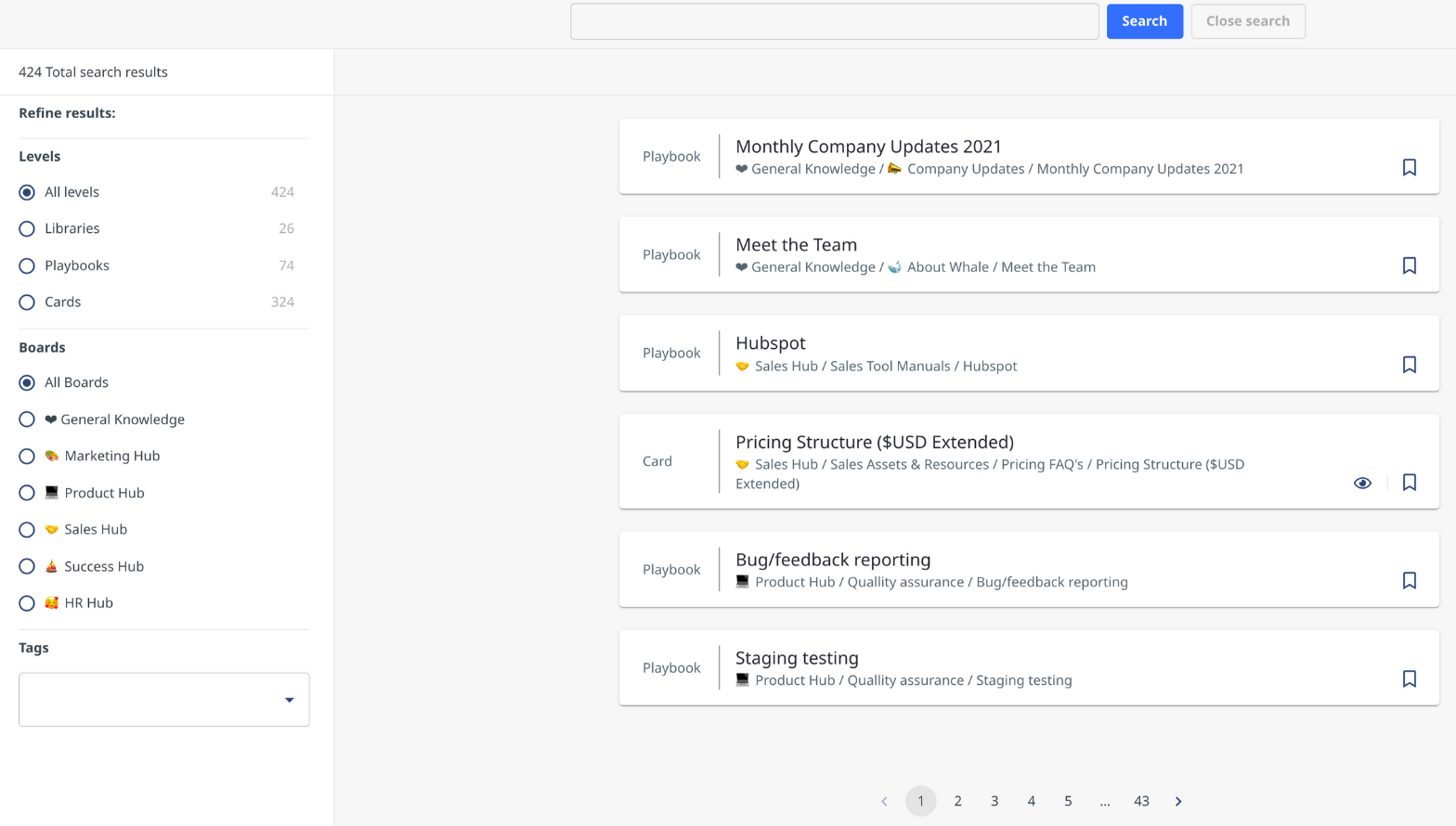Filter results by Cards level
The height and width of the screenshot is (826, 1456).
(x=27, y=302)
